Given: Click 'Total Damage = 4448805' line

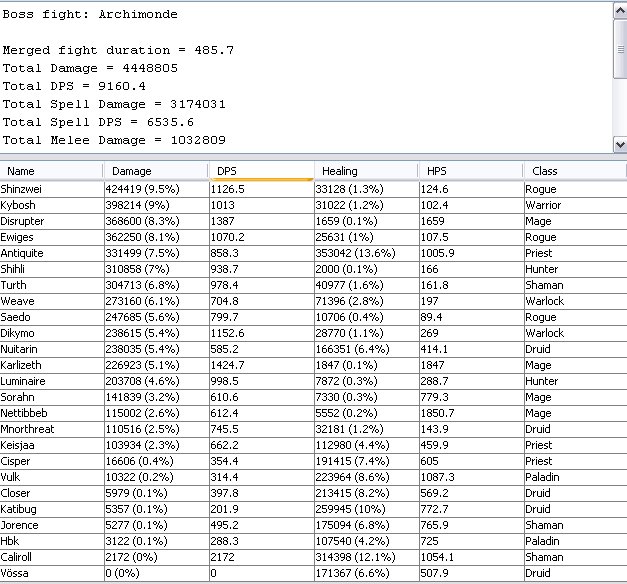Looking at the screenshot, I should (90, 68).
